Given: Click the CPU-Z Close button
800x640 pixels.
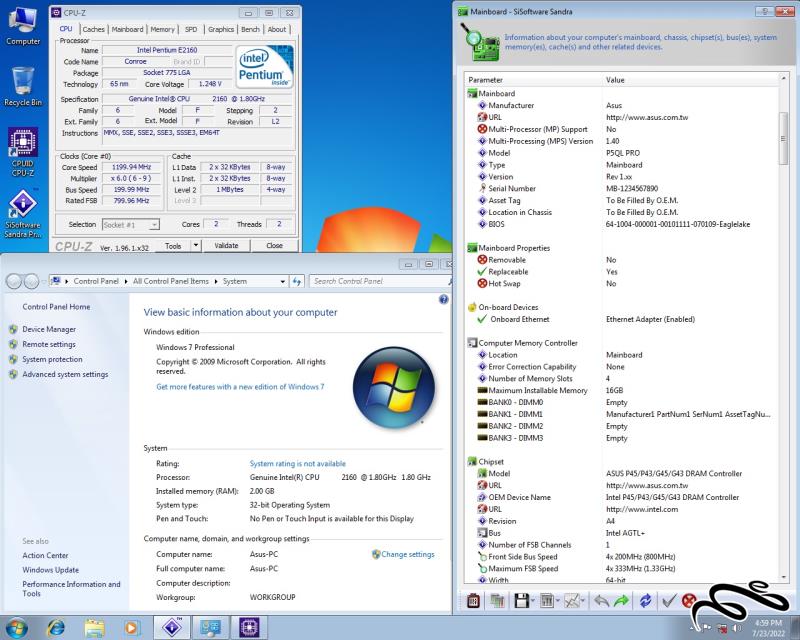Looking at the screenshot, I should [x=274, y=245].
